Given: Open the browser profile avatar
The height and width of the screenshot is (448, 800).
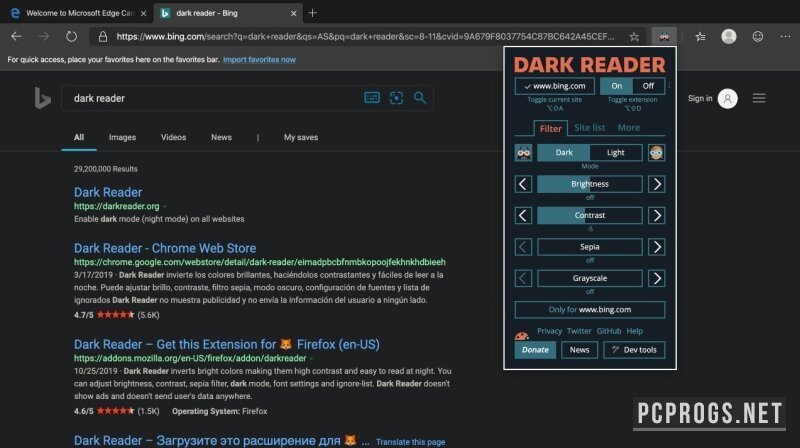Looking at the screenshot, I should tap(729, 36).
